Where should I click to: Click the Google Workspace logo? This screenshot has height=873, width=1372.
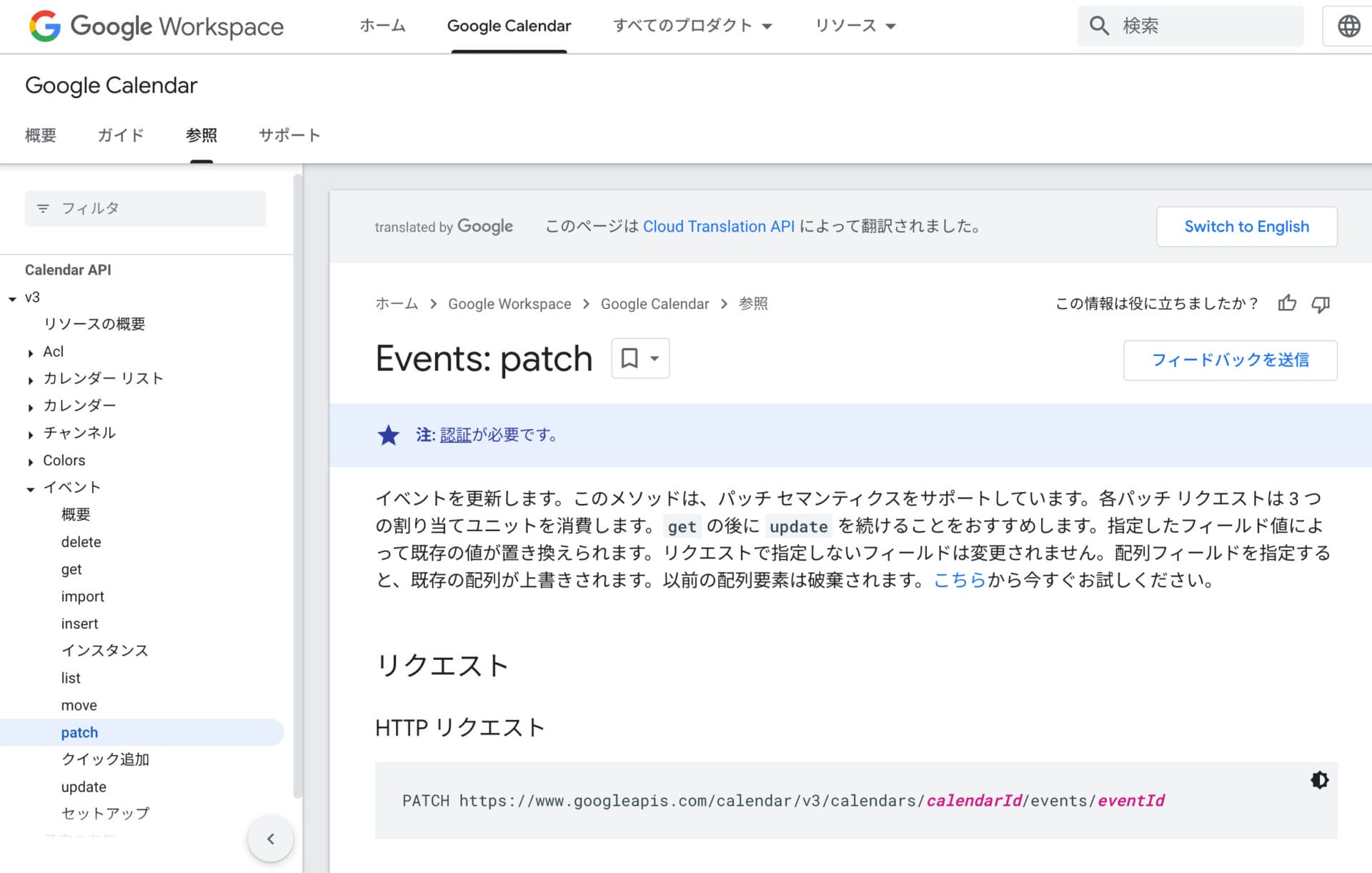pos(156,26)
